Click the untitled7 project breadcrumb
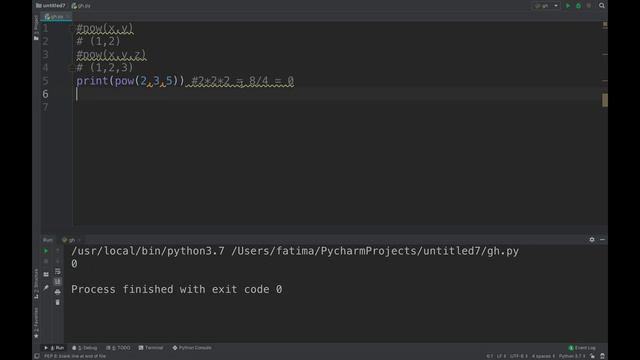This screenshot has height=360, width=640. click(51, 6)
